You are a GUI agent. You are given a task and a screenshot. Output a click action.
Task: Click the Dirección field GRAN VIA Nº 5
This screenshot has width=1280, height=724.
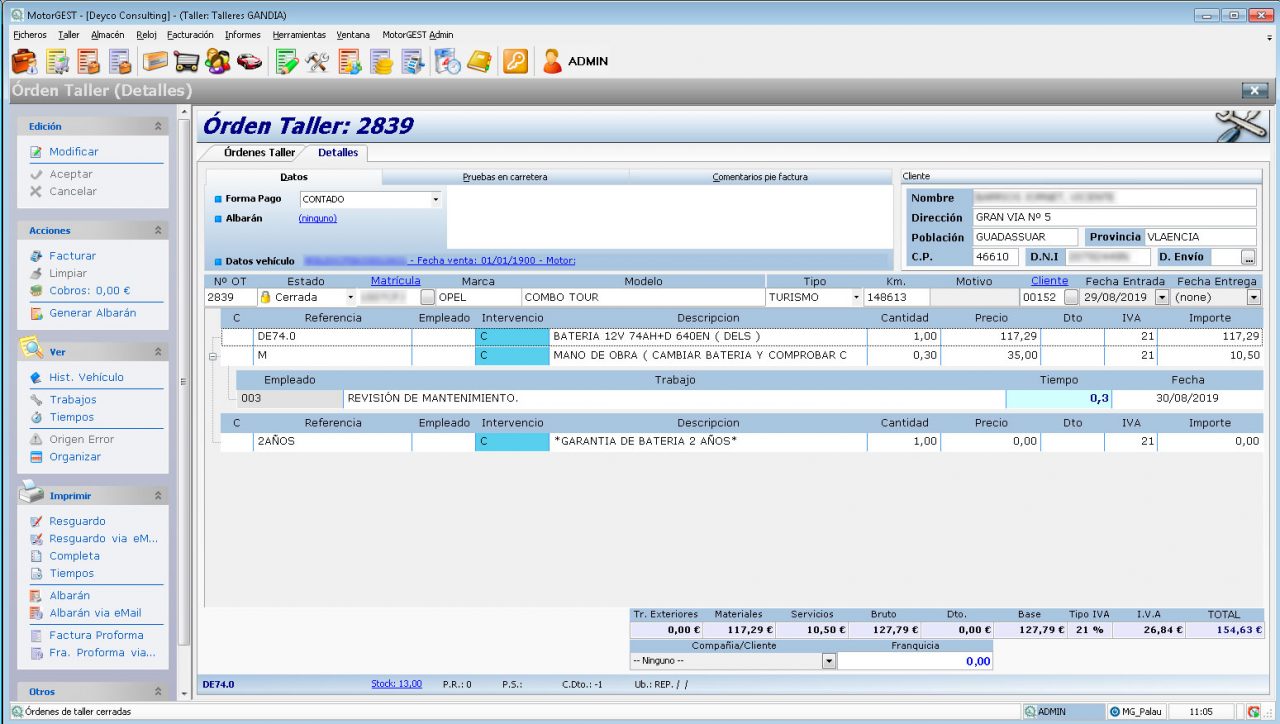1114,217
